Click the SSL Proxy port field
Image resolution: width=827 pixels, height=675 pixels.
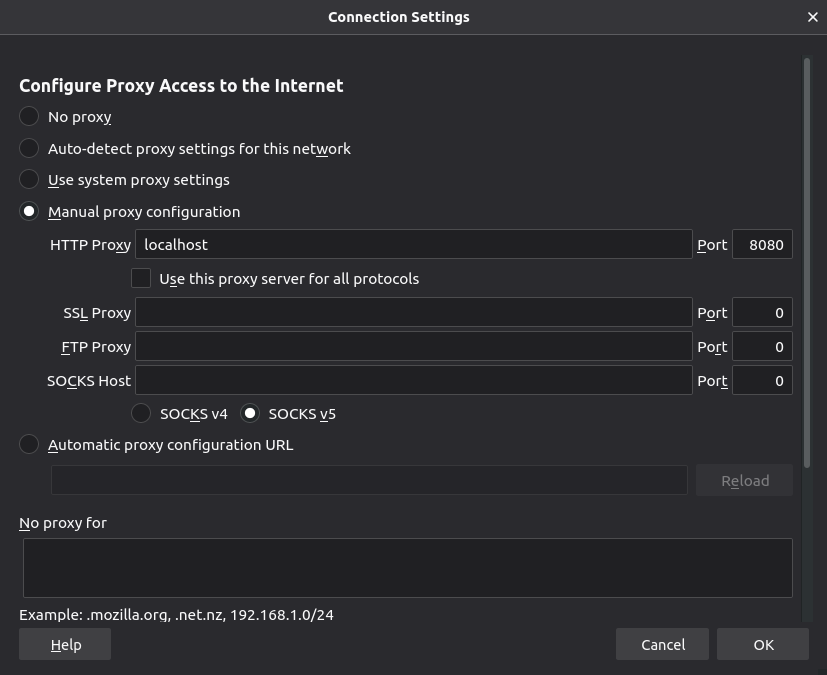click(x=762, y=313)
